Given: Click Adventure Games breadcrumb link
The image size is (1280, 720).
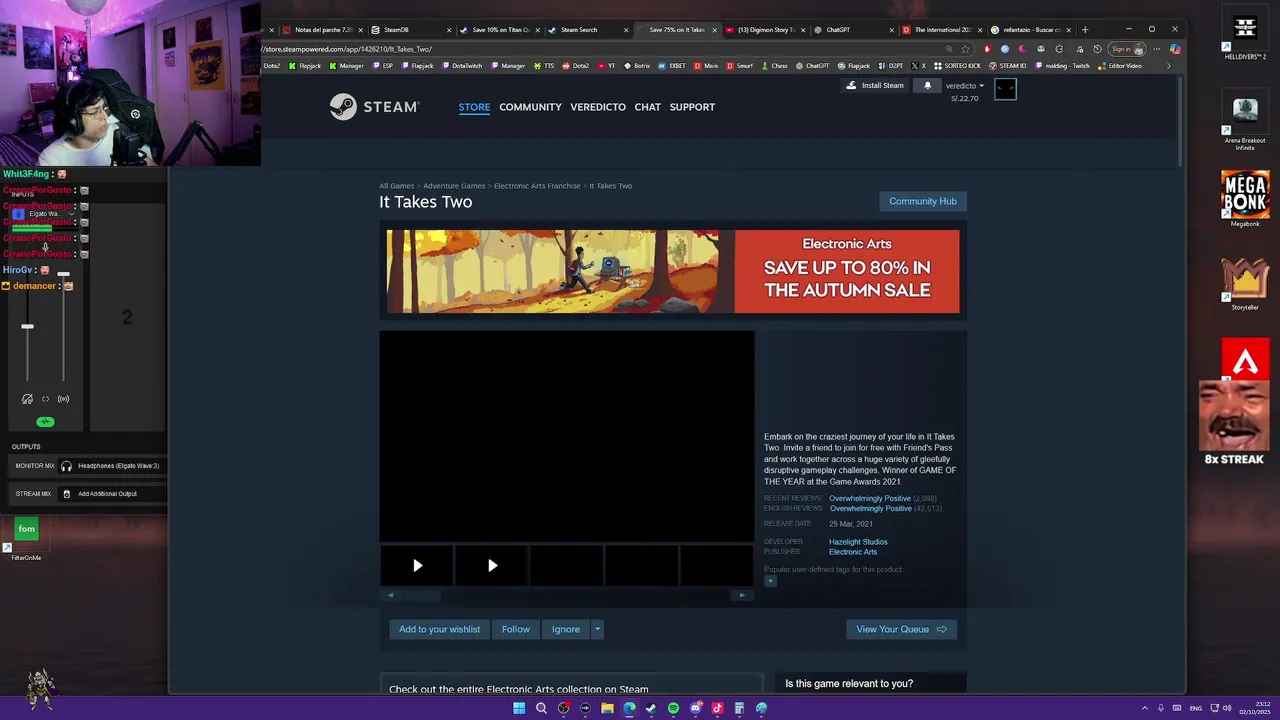Looking at the screenshot, I should point(454,186).
